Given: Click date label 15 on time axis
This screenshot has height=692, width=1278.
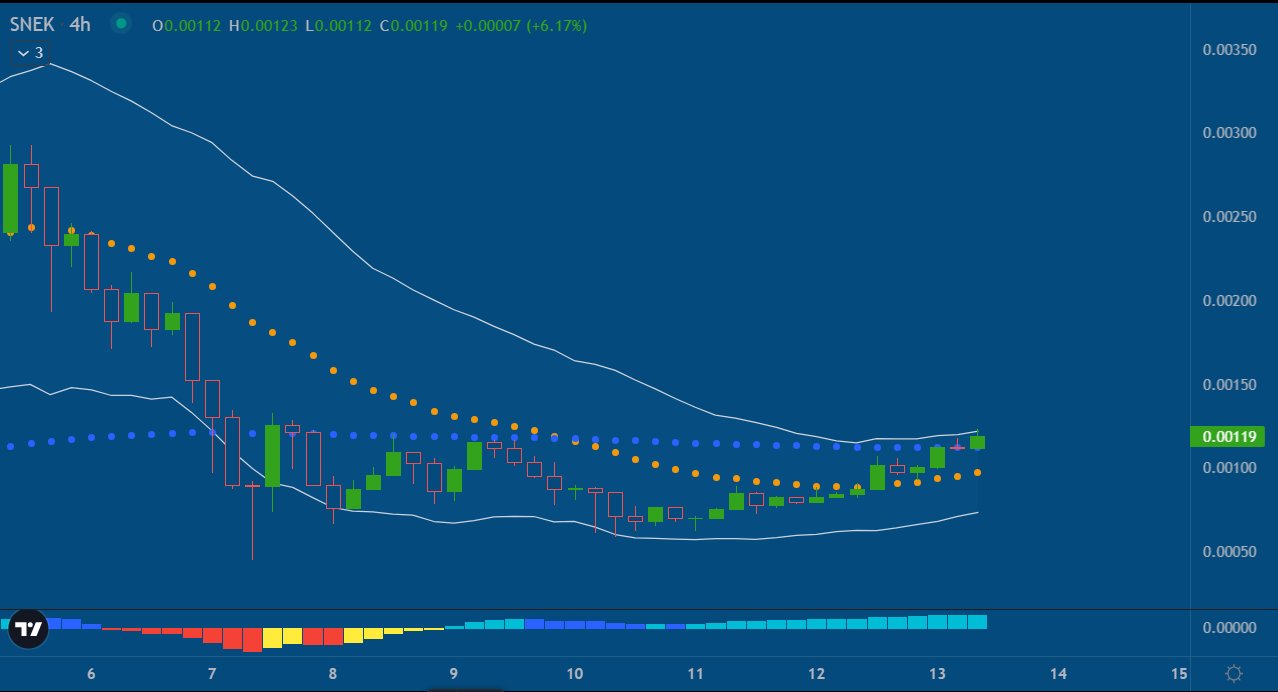Looking at the screenshot, I should tap(1179, 673).
